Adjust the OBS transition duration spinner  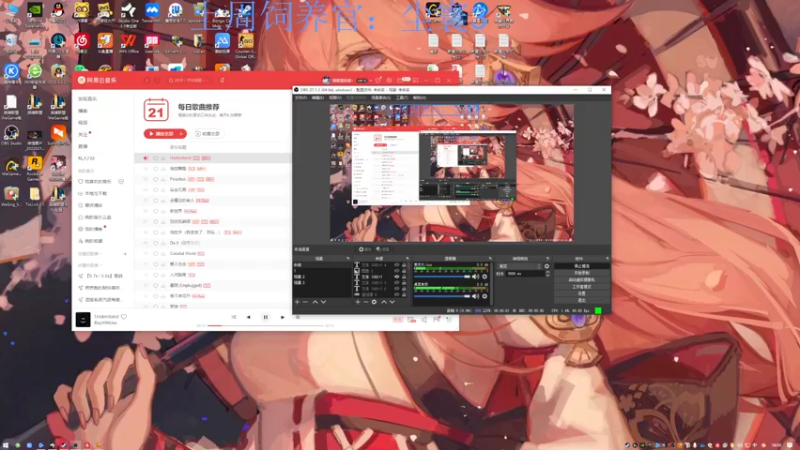[x=547, y=273]
